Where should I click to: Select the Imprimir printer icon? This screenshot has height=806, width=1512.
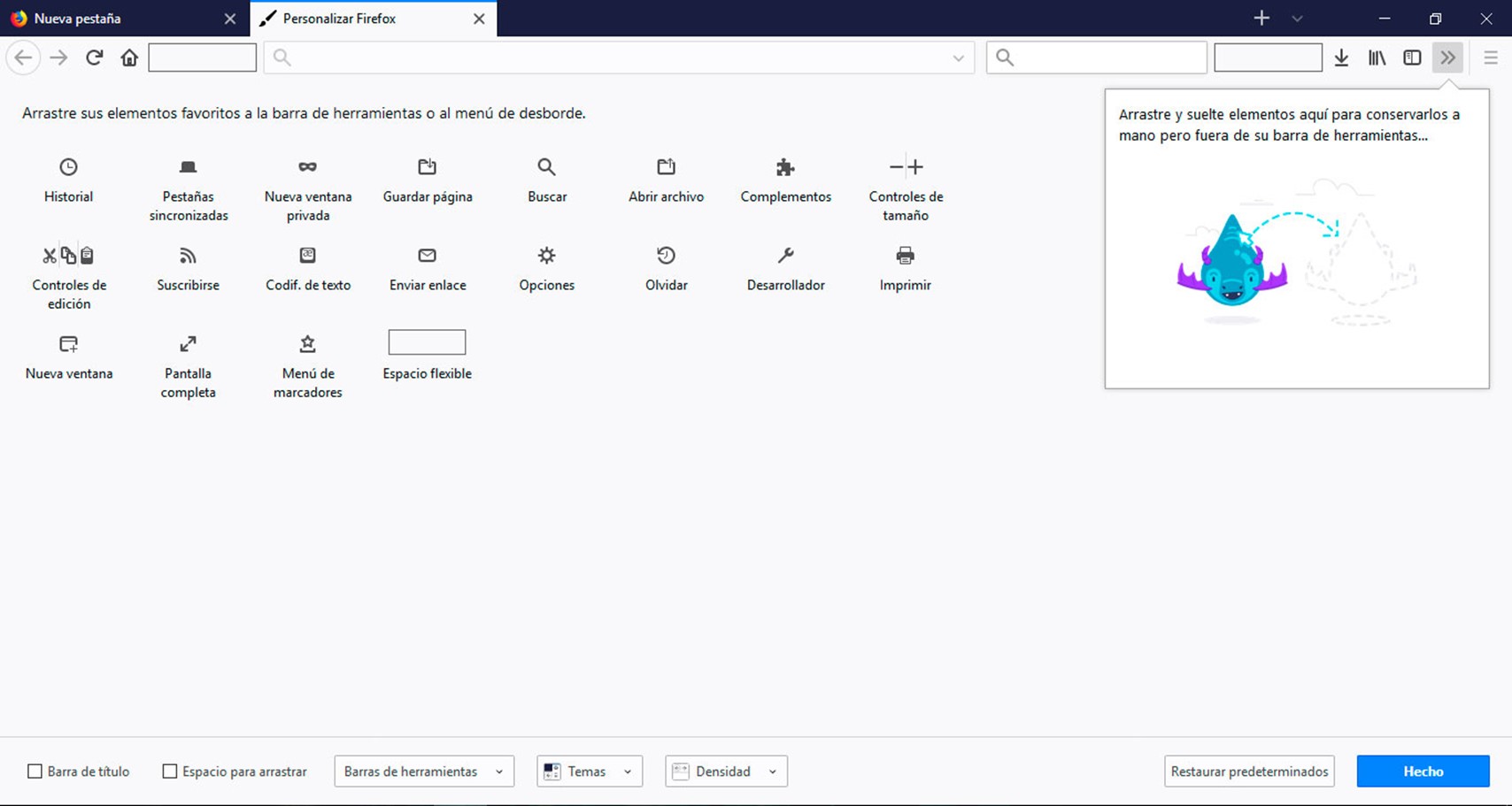(x=905, y=256)
